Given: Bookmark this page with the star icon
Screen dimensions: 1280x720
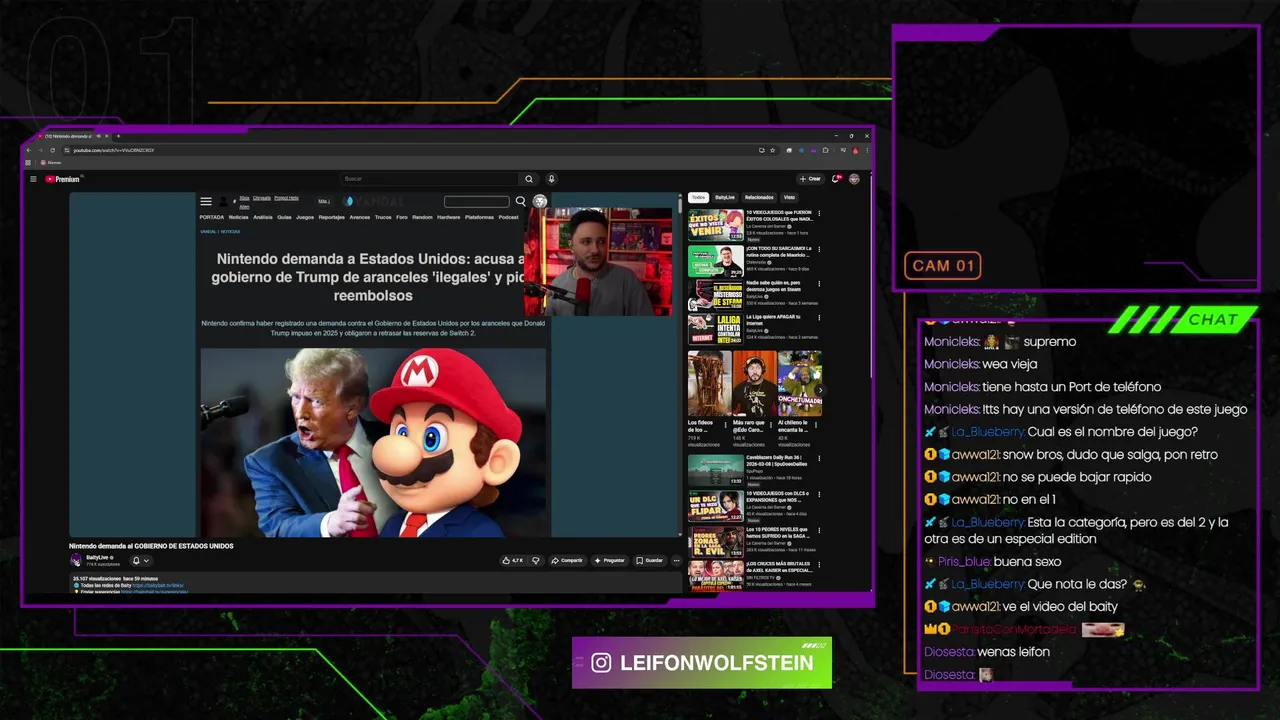Looking at the screenshot, I should tap(774, 150).
